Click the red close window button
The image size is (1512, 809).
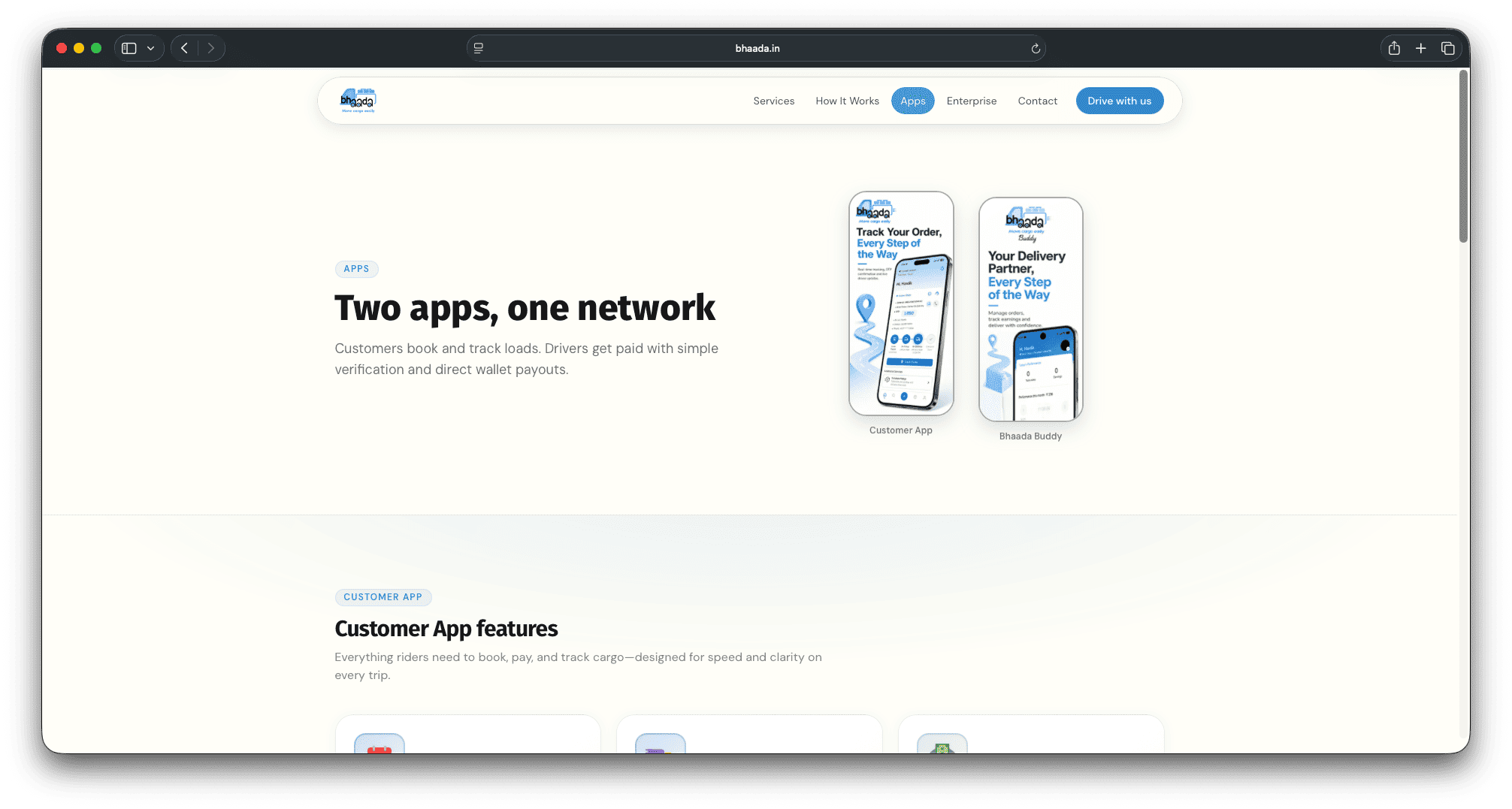click(62, 48)
